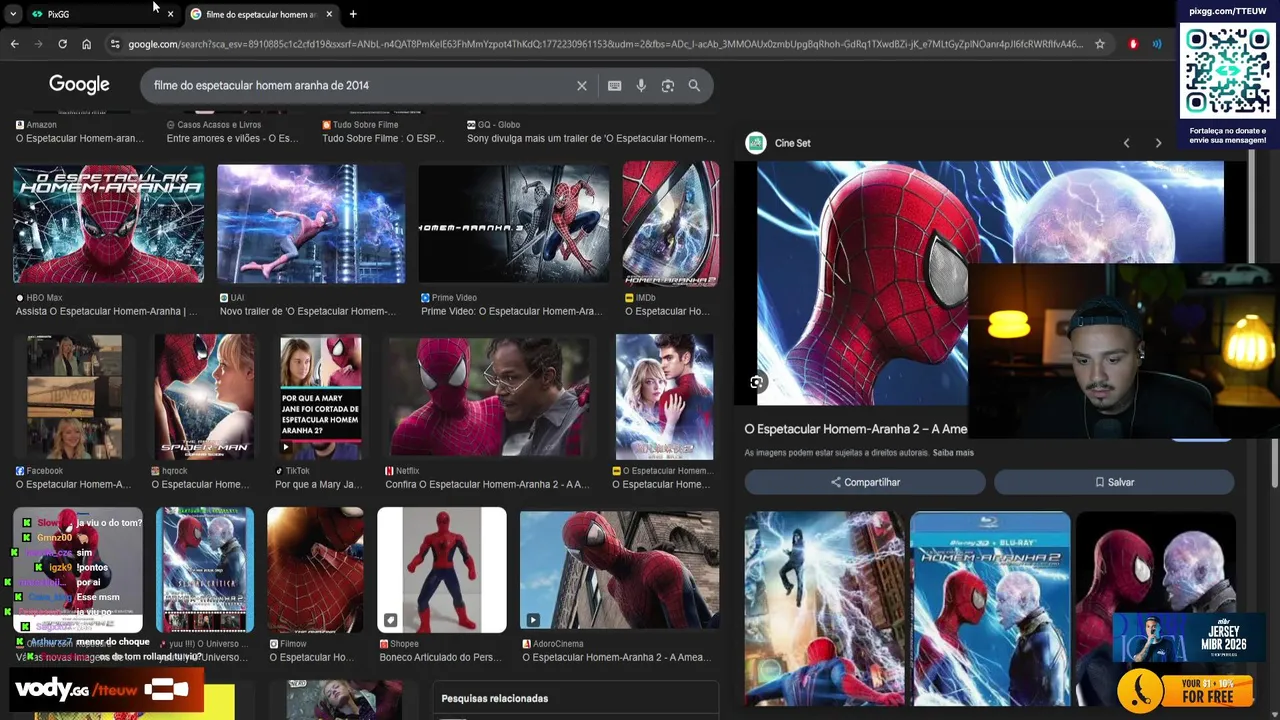This screenshot has width=1280, height=720.
Task: Open the Amazon 'O Espetacular Homem-aran' caption
Action: coord(79,138)
